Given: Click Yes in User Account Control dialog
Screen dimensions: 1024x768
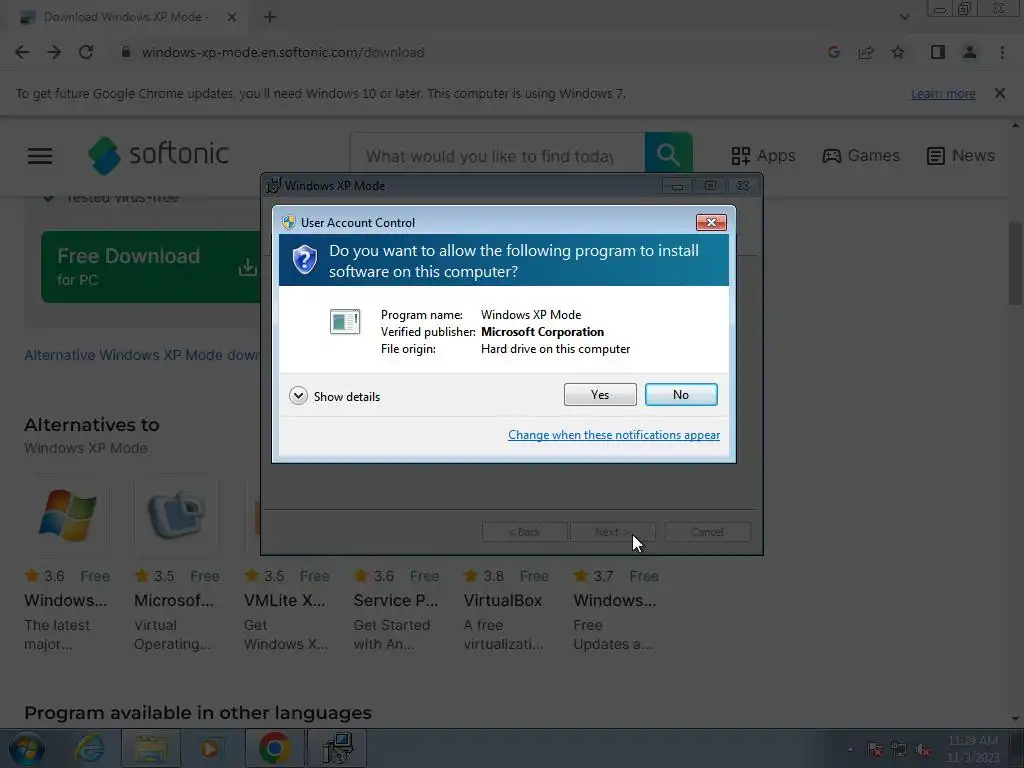Looking at the screenshot, I should 600,394.
